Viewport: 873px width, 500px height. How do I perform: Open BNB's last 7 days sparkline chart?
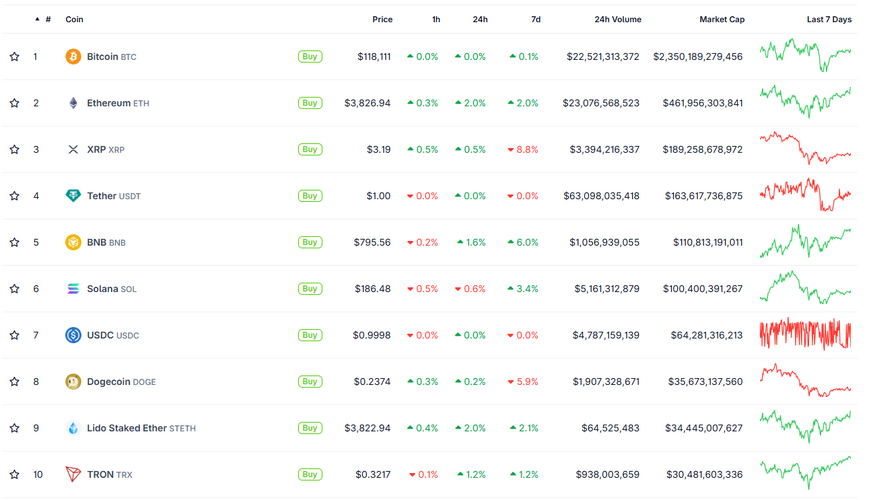click(x=805, y=242)
